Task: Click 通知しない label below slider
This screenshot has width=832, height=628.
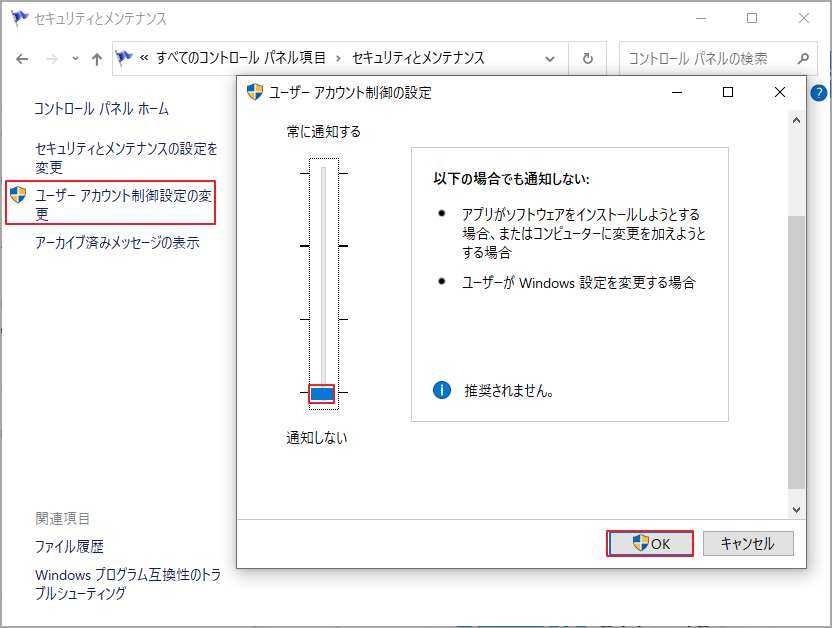Action: click(x=317, y=438)
